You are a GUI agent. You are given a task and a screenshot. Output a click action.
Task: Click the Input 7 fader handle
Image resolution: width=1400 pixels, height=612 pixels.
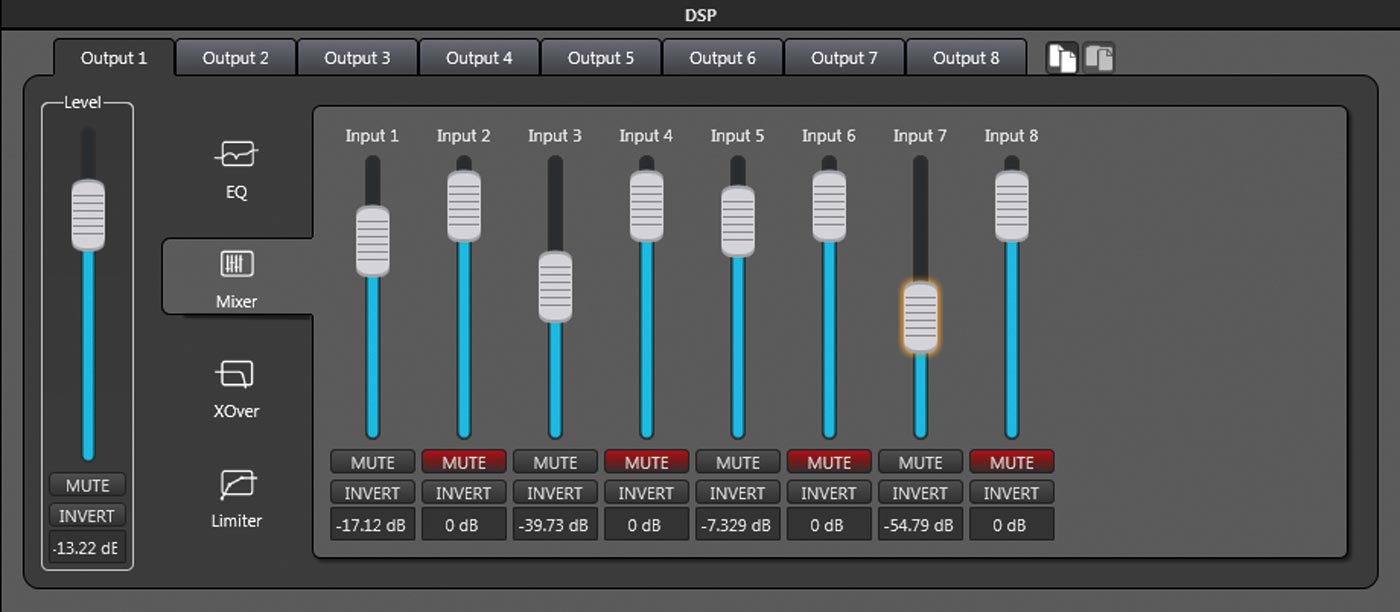(x=920, y=317)
